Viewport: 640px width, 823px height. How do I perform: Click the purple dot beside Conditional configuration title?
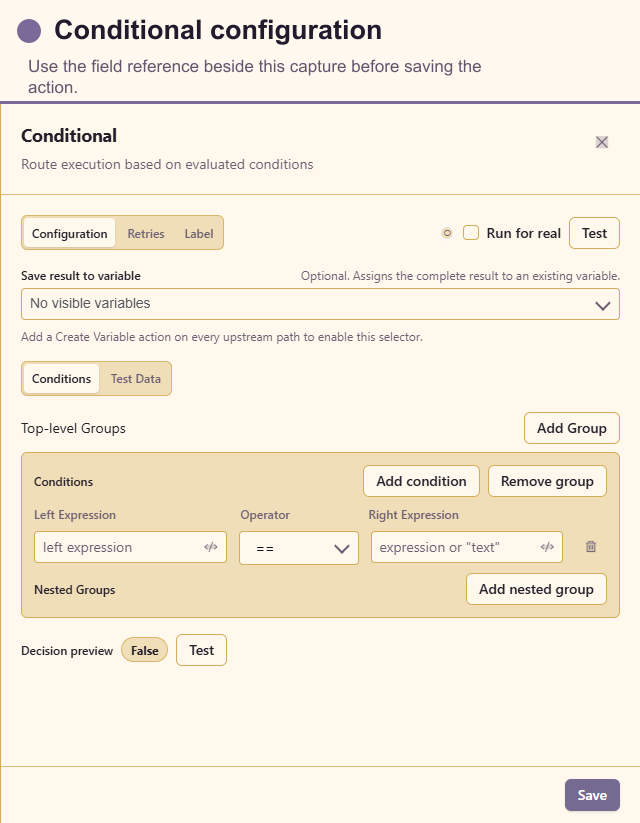29,30
